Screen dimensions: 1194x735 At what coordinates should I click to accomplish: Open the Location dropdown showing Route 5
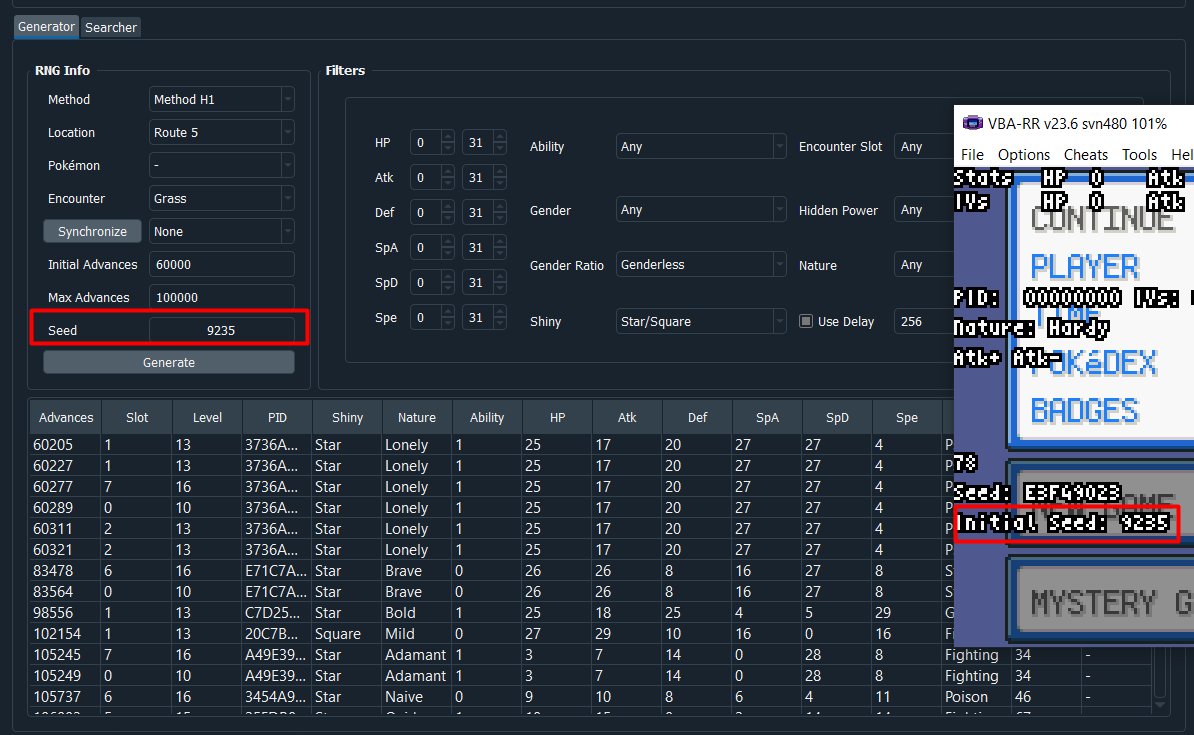click(222, 133)
